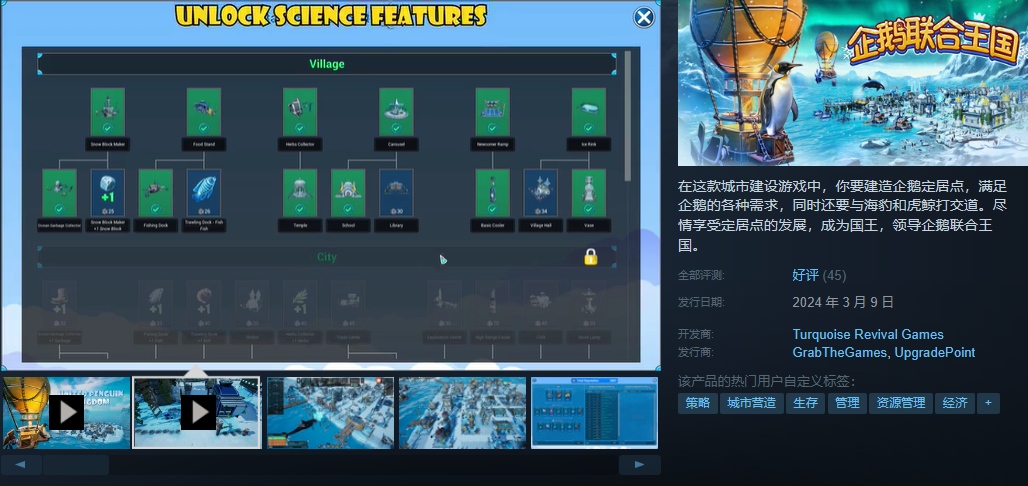Screen dimensions: 1028x486
Task: Select the Ice Rink building card
Action: [589, 112]
